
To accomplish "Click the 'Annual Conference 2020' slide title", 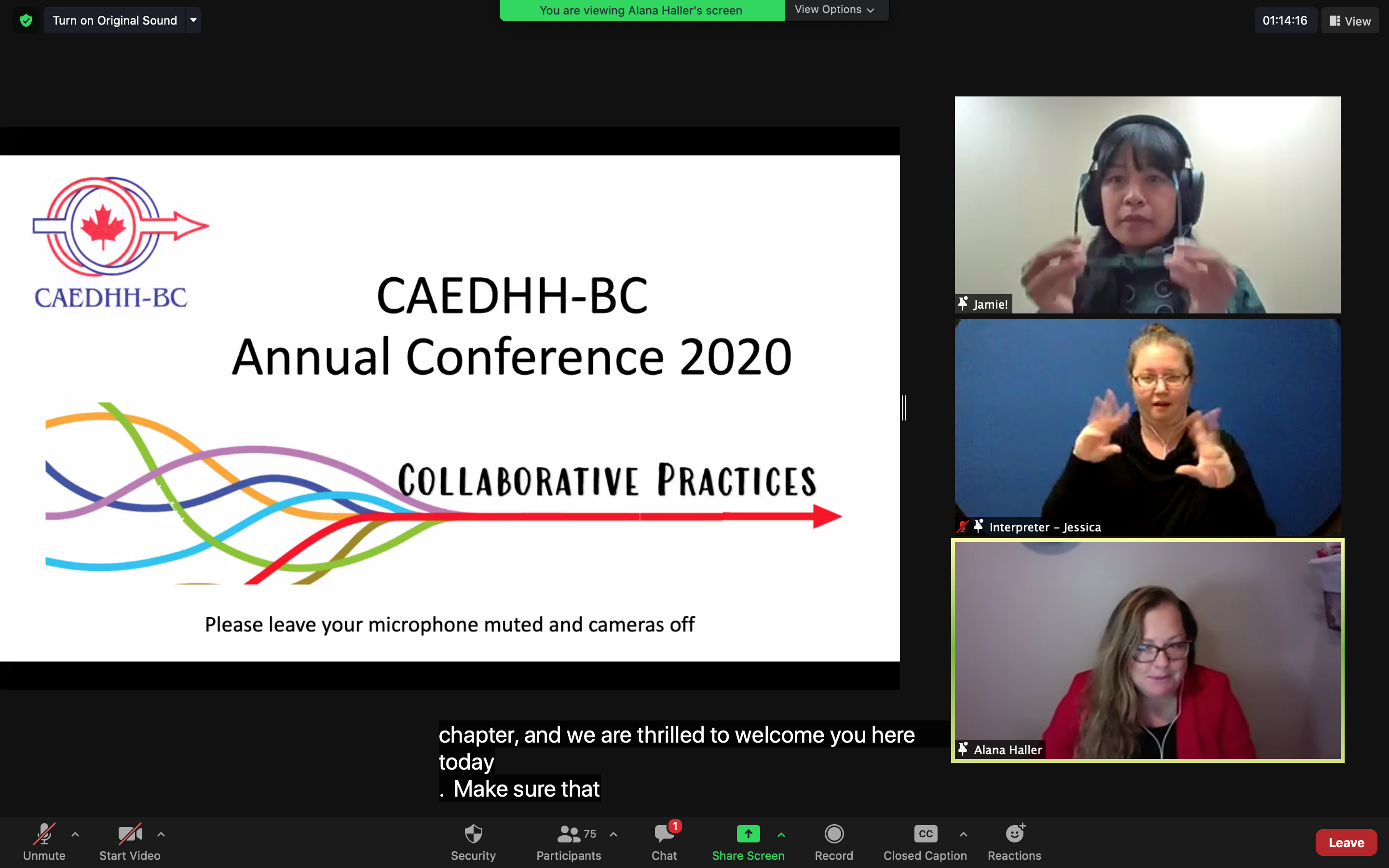I will 512,356.
